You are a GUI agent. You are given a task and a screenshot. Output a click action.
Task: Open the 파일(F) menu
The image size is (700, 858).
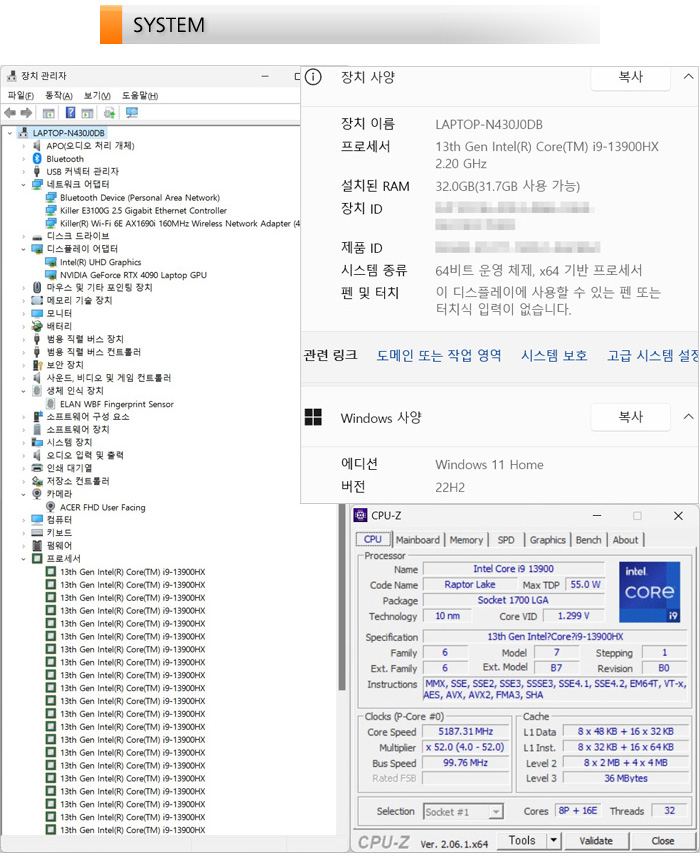coord(21,96)
